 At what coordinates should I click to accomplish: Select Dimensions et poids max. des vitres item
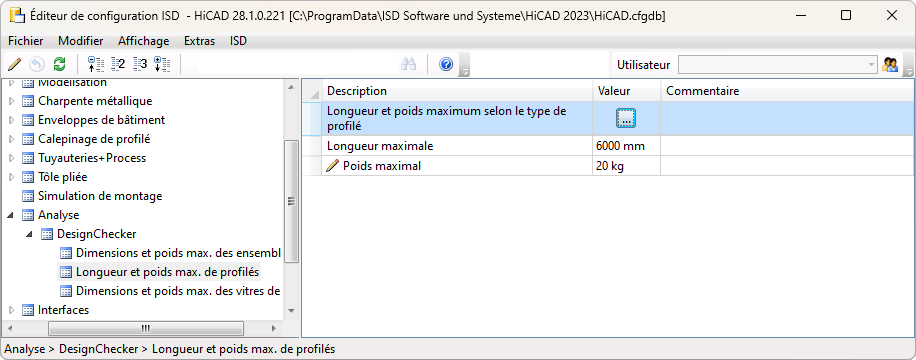point(178,291)
